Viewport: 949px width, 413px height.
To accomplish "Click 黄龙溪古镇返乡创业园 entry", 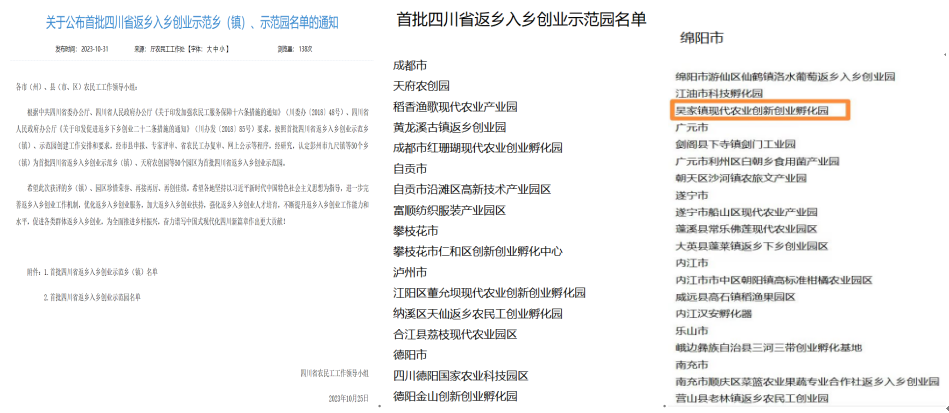I will 449,128.
